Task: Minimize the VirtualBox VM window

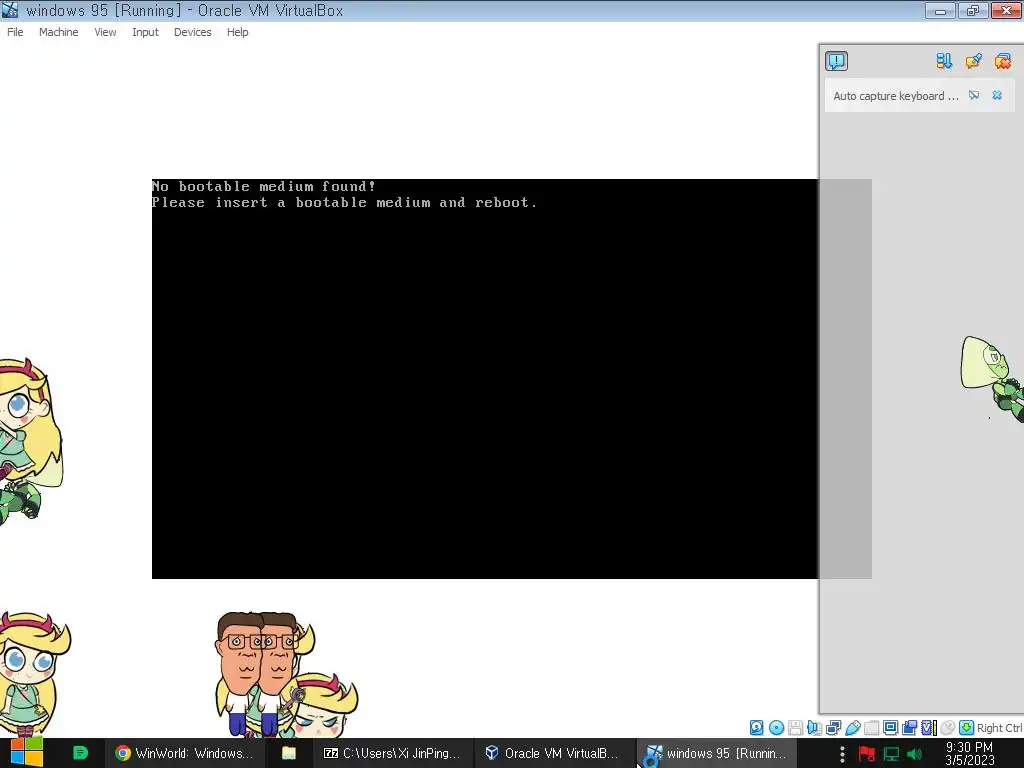Action: (x=940, y=10)
